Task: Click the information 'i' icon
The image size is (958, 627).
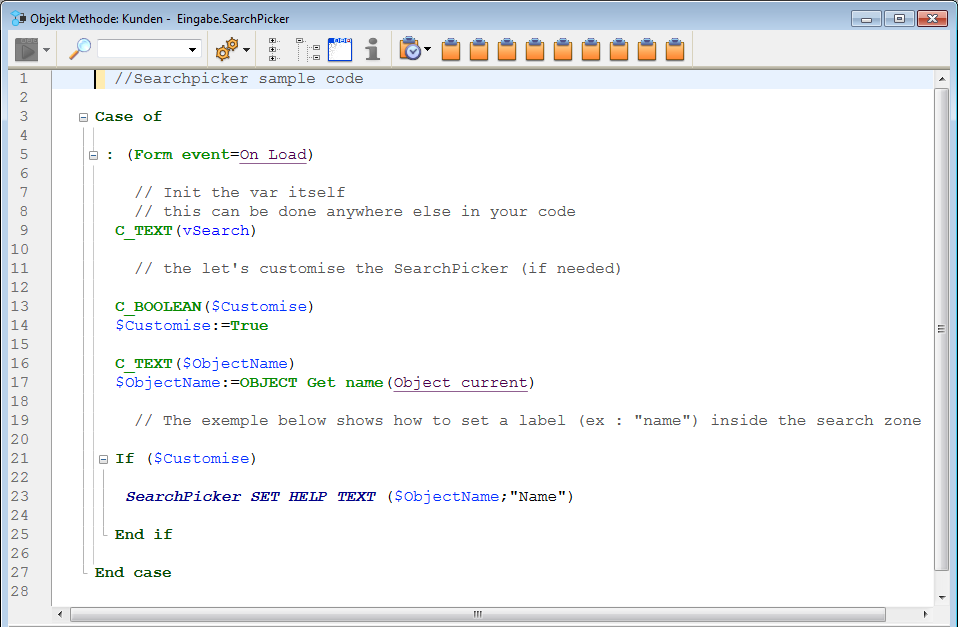Action: point(372,49)
